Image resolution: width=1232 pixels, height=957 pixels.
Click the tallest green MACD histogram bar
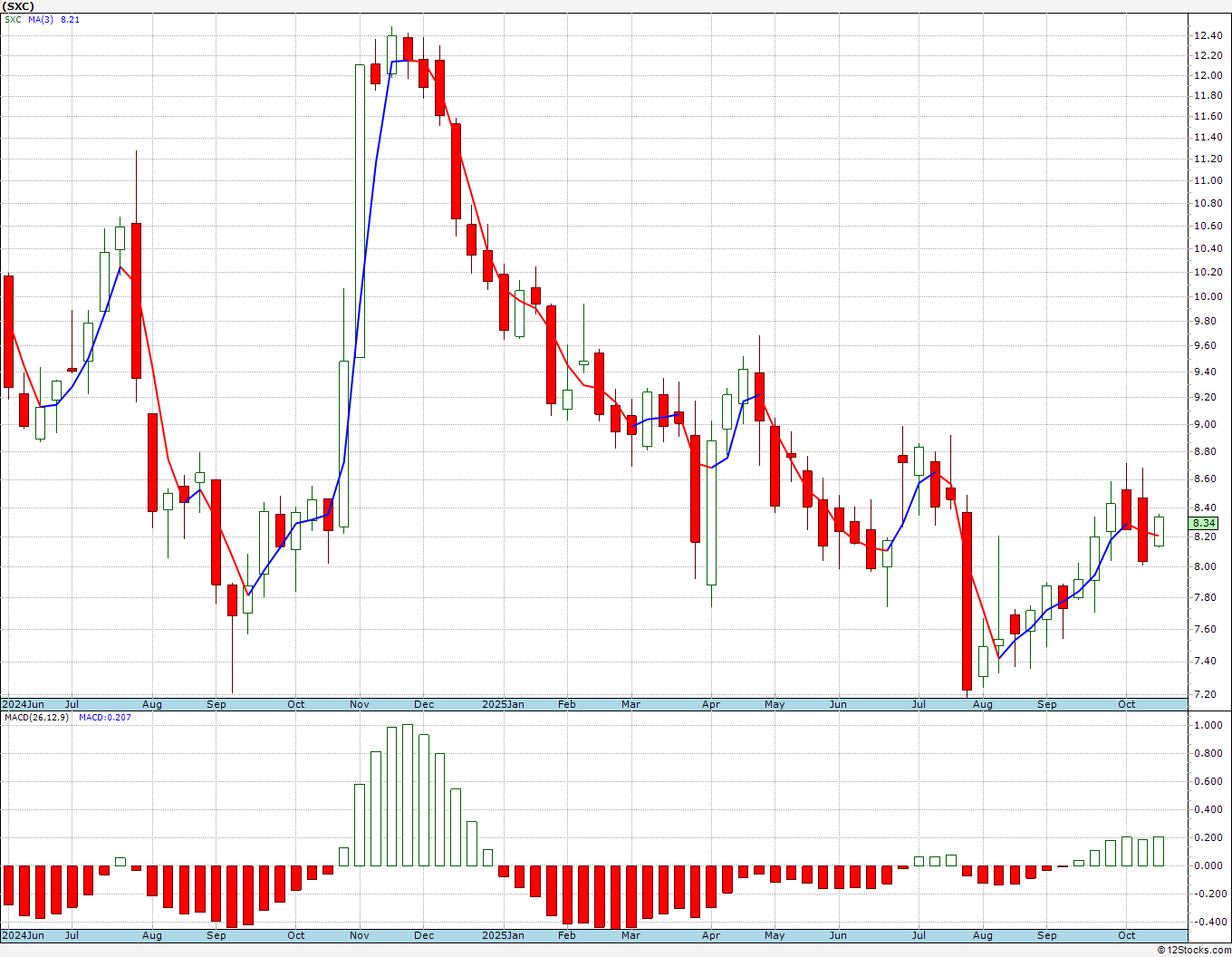(x=408, y=795)
